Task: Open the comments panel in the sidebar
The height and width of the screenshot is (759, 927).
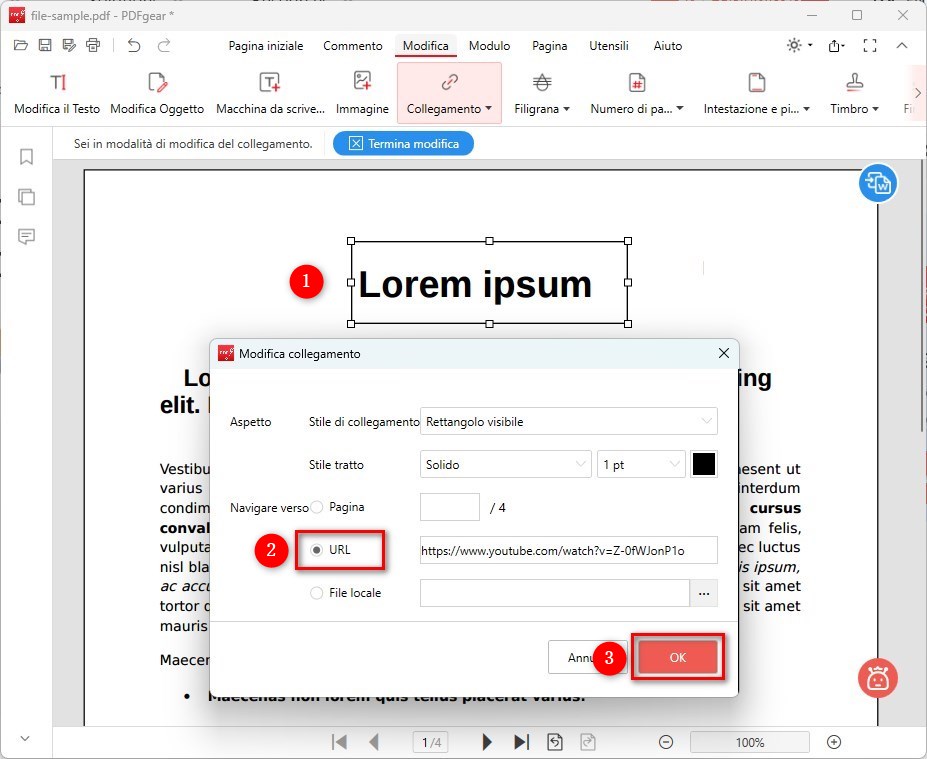Action: (x=26, y=237)
